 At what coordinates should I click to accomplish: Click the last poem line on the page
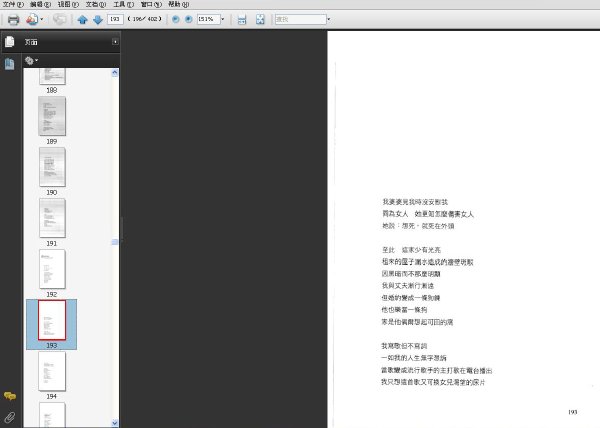tap(433, 382)
